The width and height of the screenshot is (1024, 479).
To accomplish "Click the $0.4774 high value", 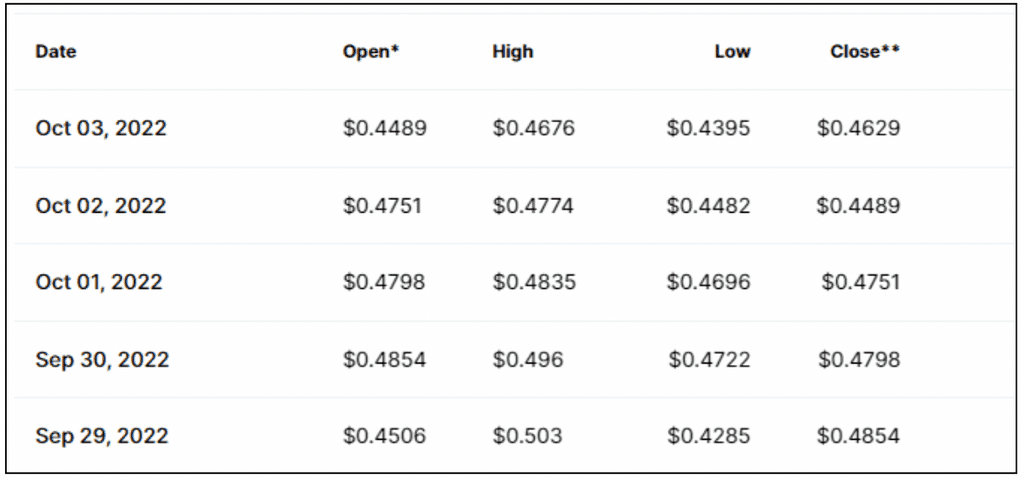I will 533,205.
